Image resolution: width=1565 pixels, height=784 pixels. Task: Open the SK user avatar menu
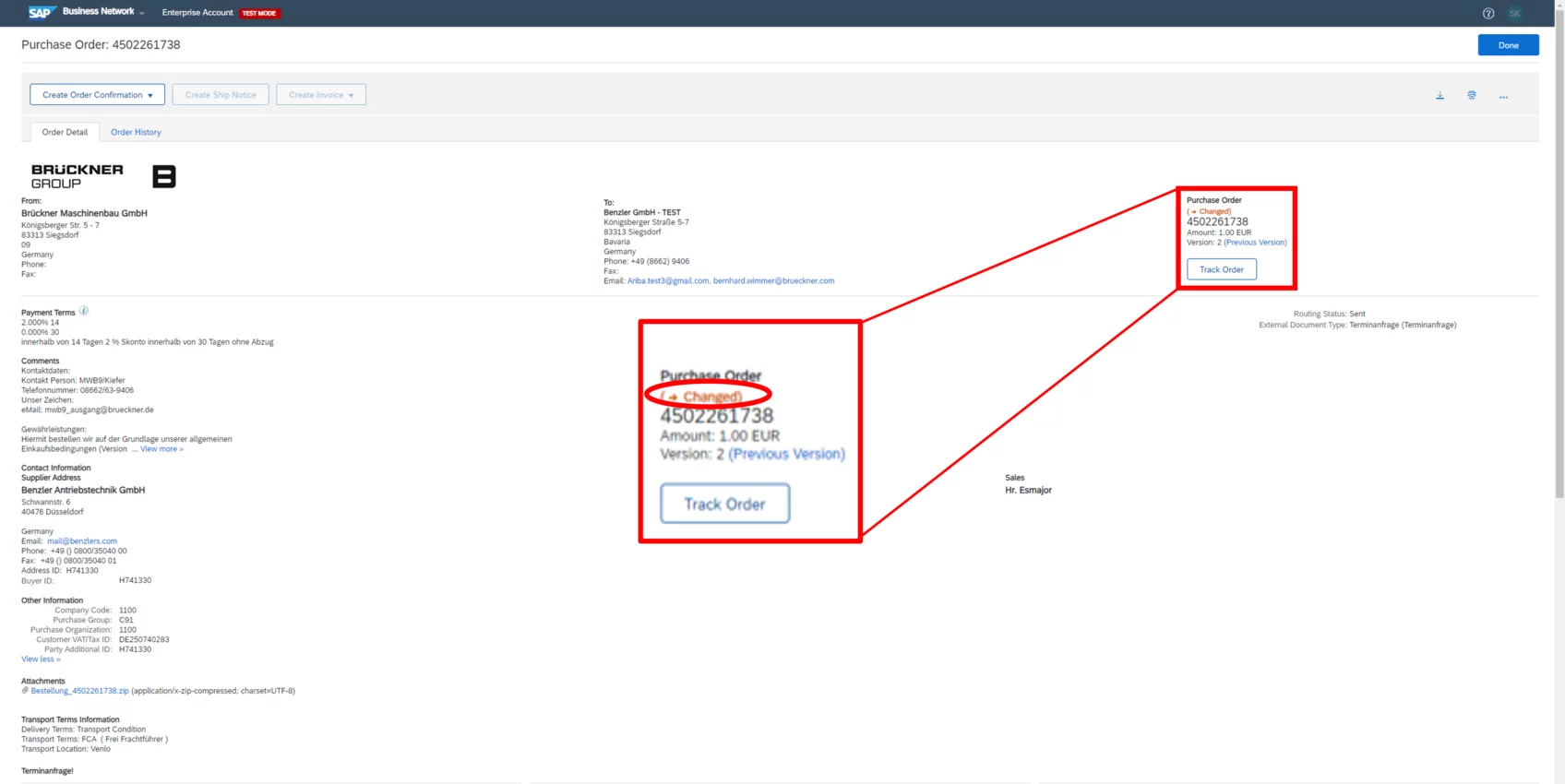tap(1514, 13)
